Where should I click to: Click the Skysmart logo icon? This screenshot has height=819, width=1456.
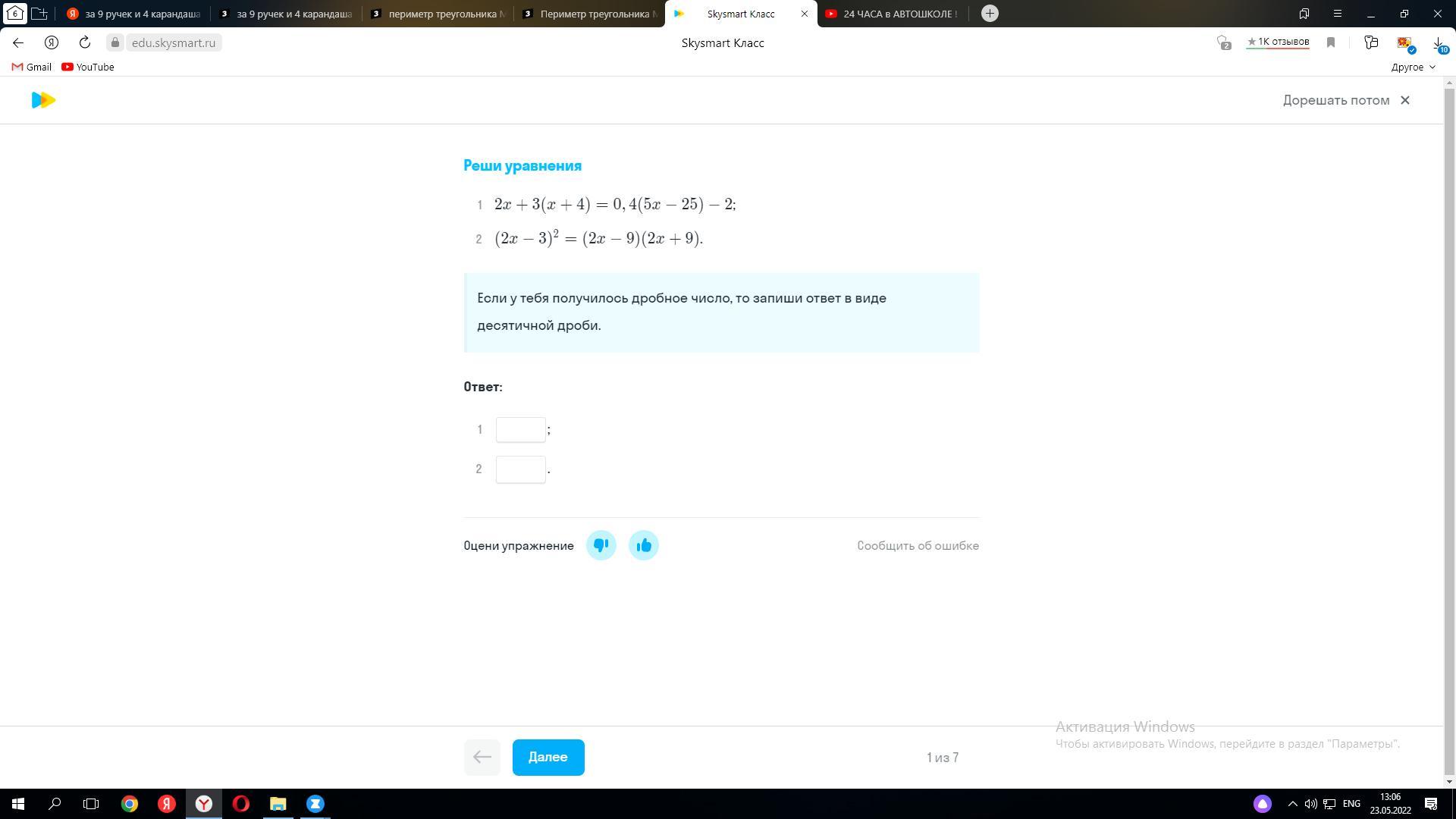[x=43, y=100]
